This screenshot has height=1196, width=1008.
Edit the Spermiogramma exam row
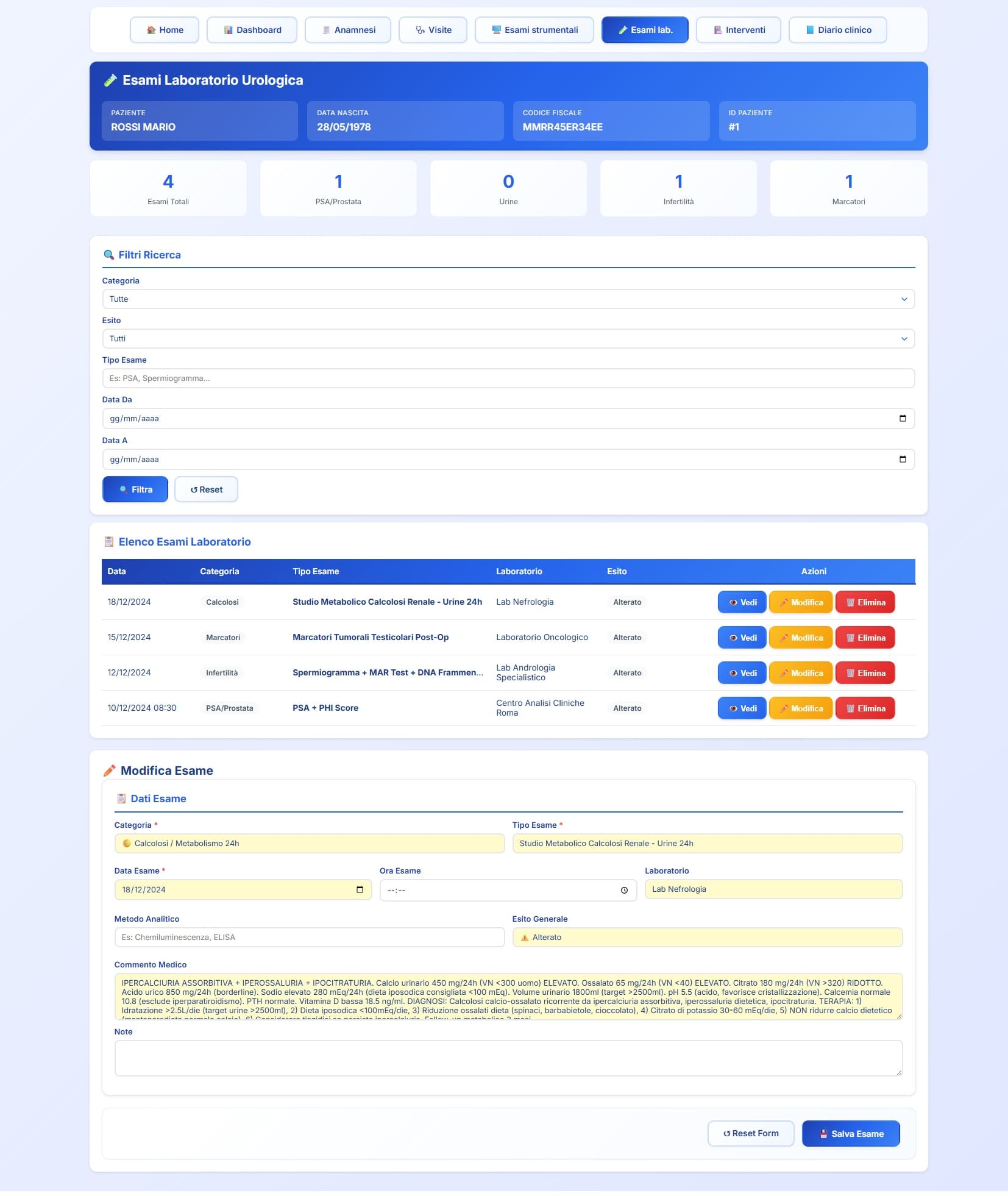pyautogui.click(x=800, y=673)
